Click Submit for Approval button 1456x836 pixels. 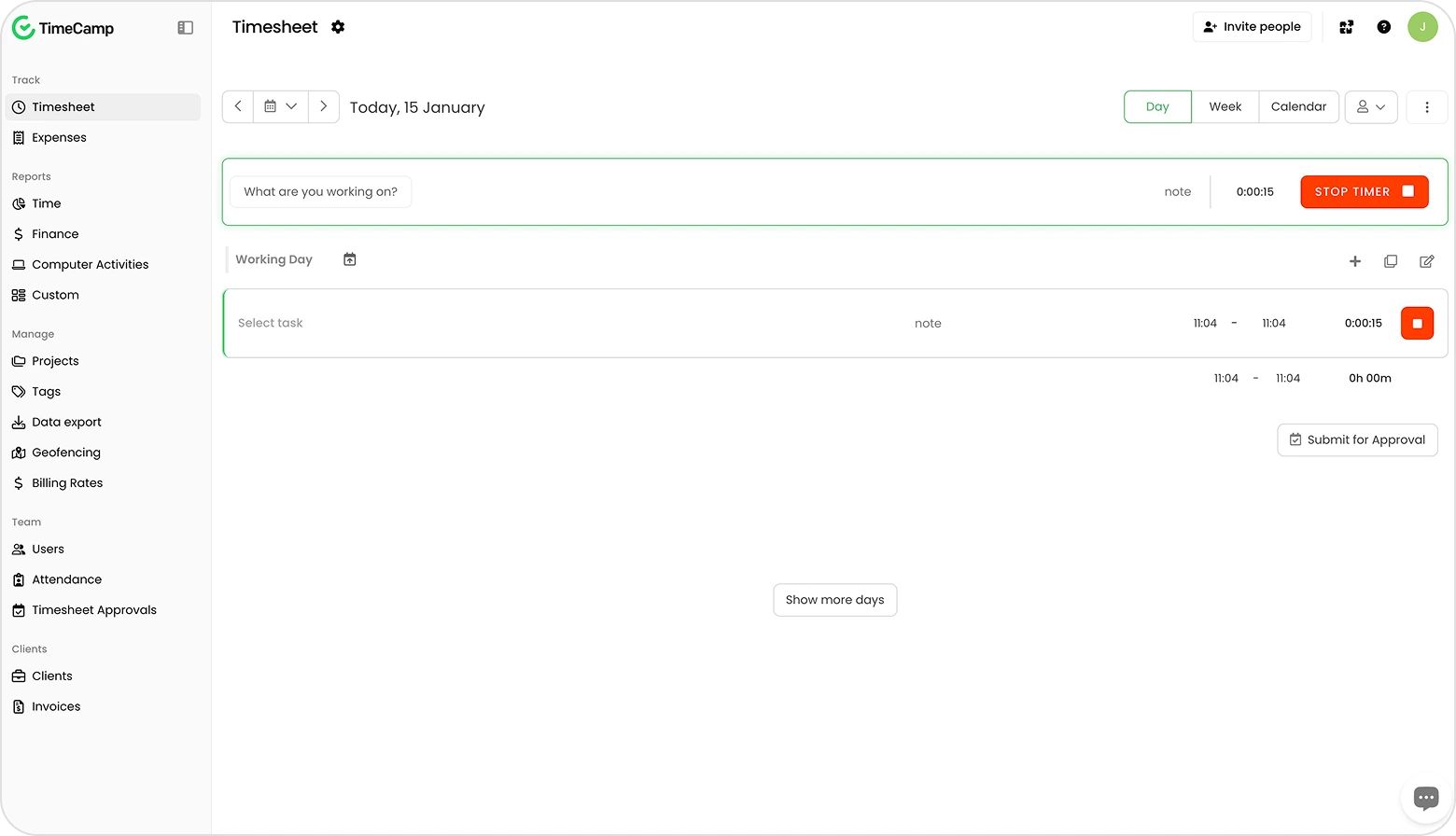click(1357, 439)
